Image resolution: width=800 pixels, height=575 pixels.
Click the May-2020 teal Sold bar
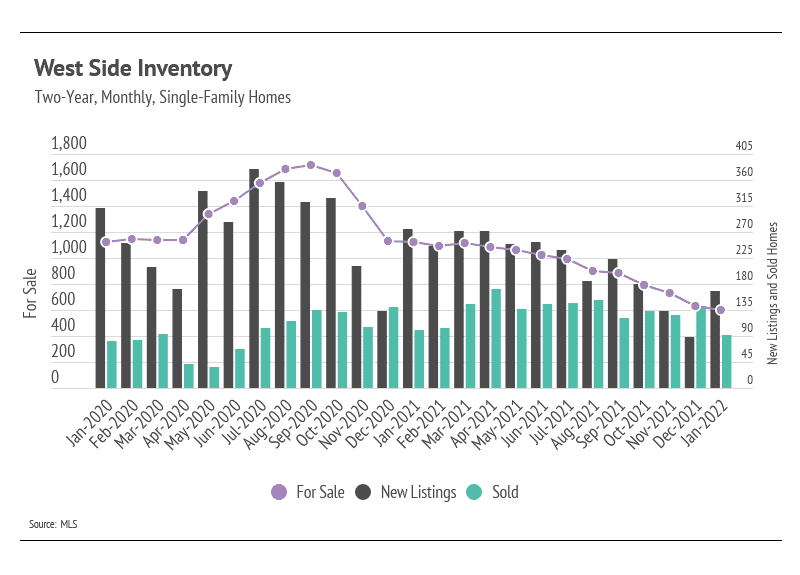214,378
